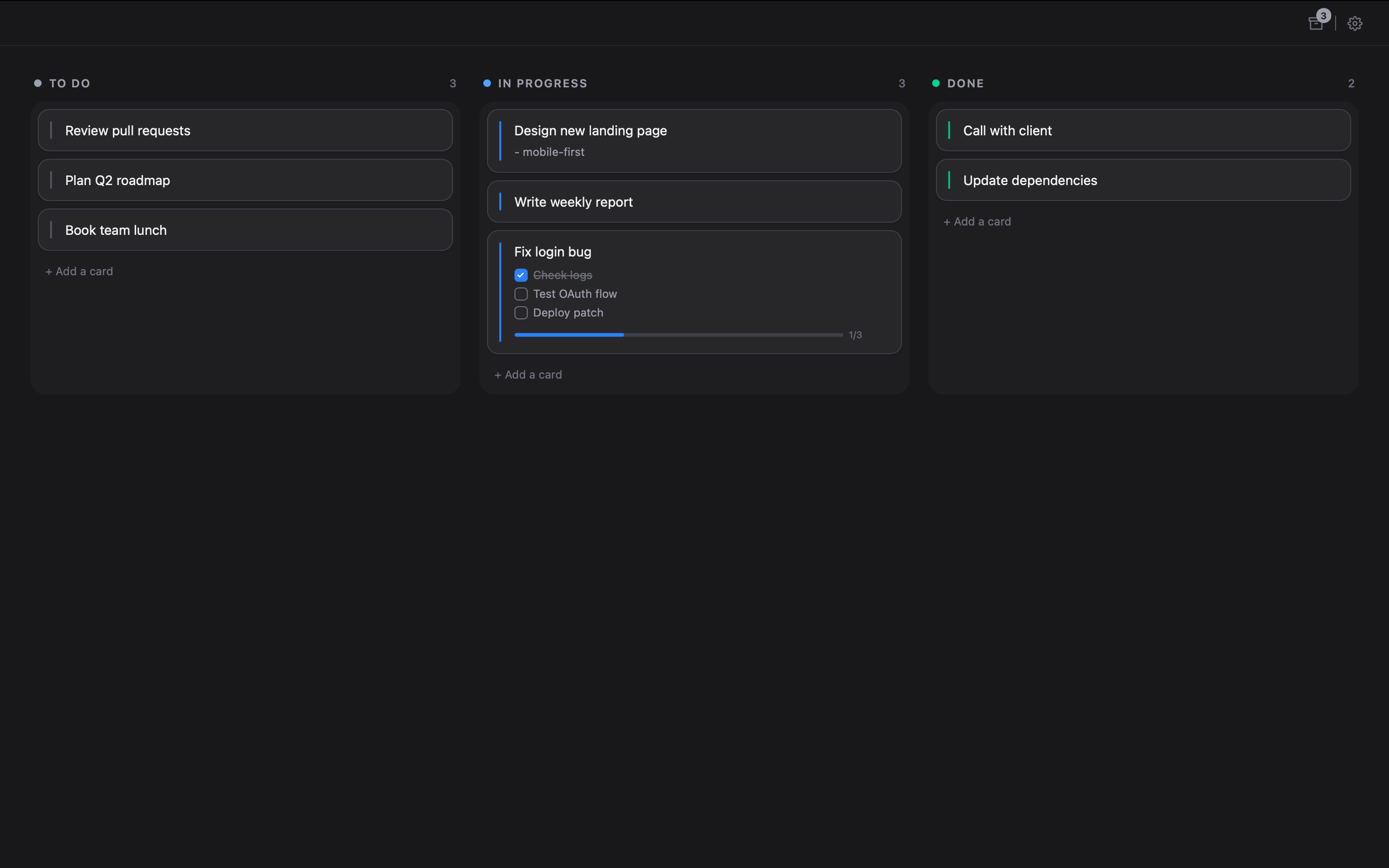The width and height of the screenshot is (1389, 868).
Task: Click the archive count badge
Action: [x=1323, y=15]
